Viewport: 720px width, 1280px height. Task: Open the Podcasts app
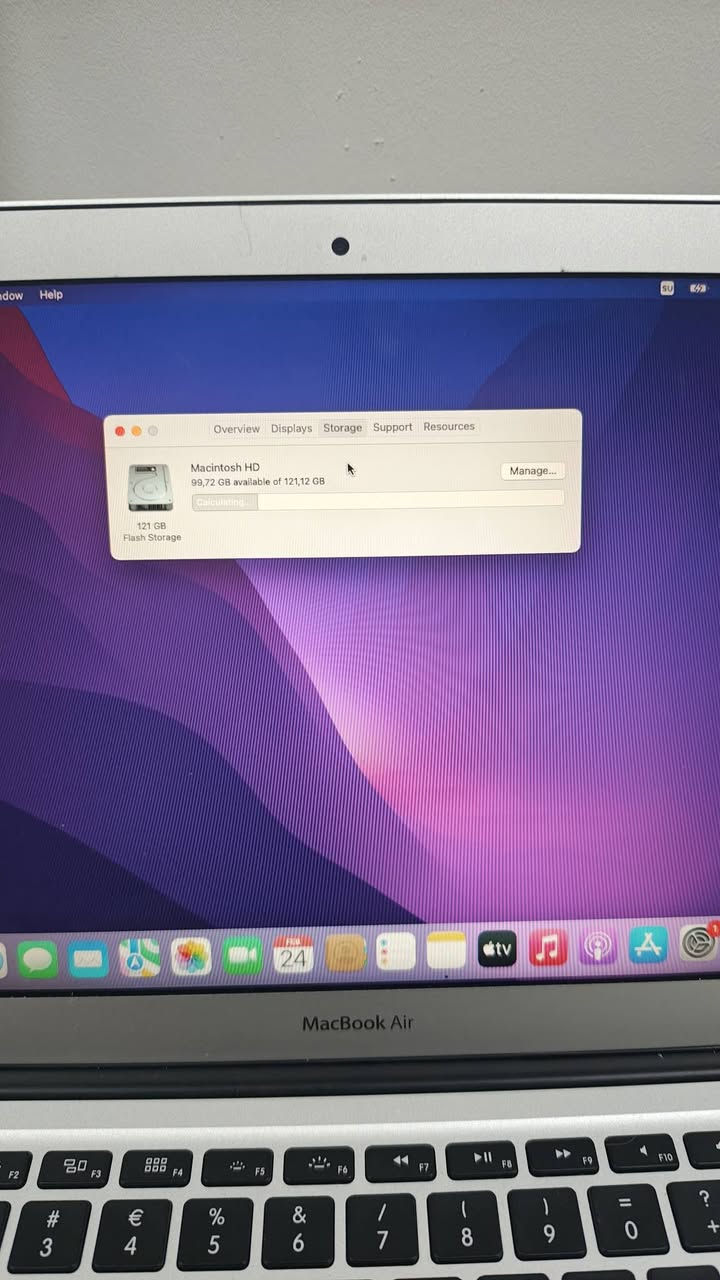(598, 947)
